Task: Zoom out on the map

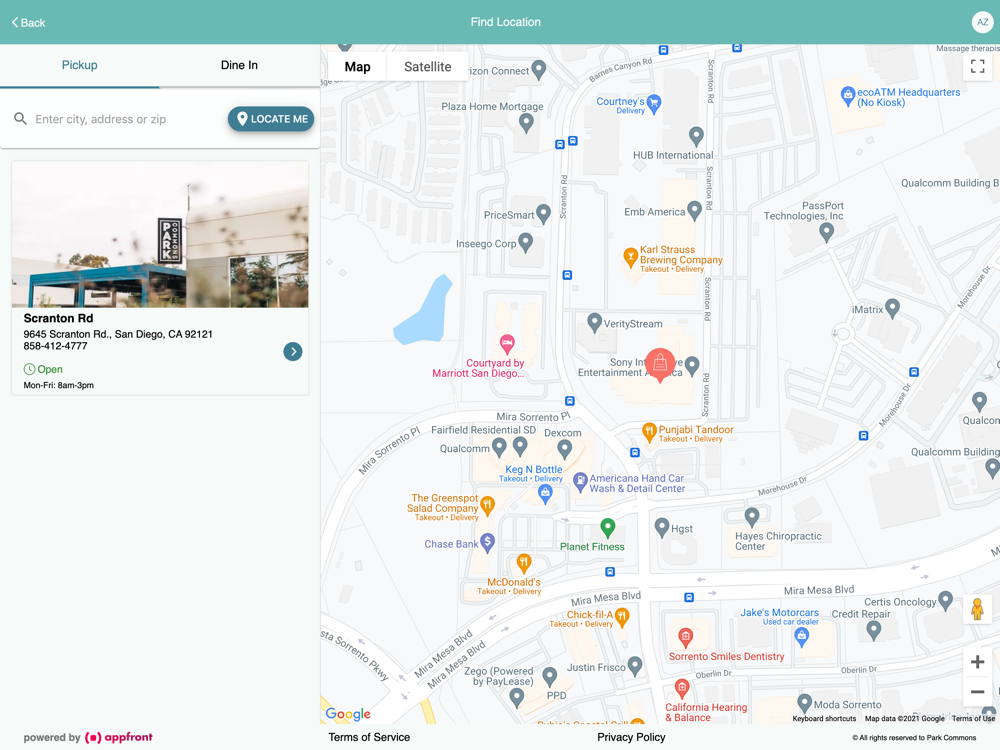Action: point(977,692)
